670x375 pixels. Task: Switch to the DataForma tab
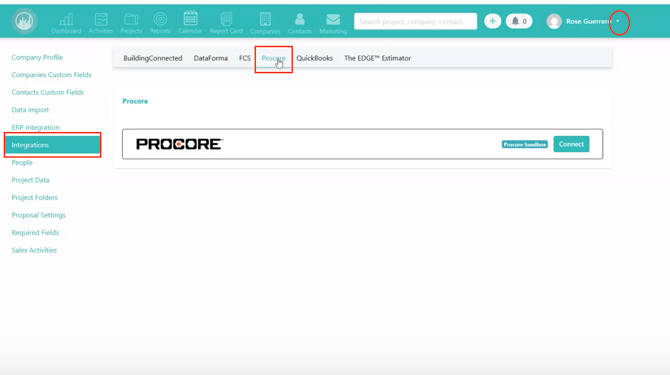coord(211,58)
